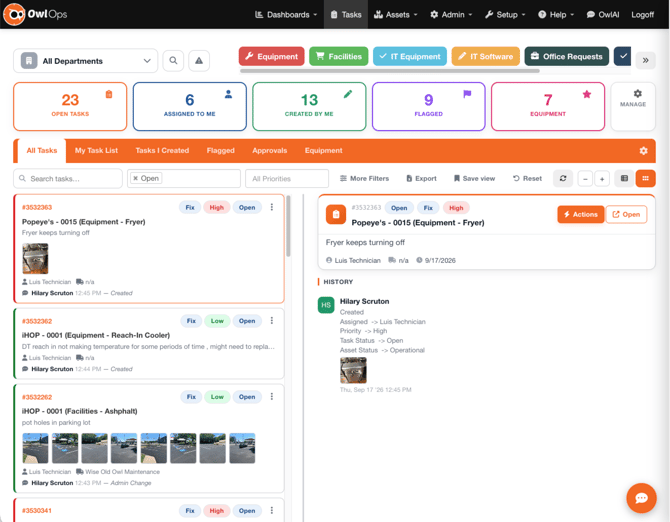This screenshot has height=522, width=670.
Task: Open the orange chat bubble widget
Action: click(x=641, y=498)
